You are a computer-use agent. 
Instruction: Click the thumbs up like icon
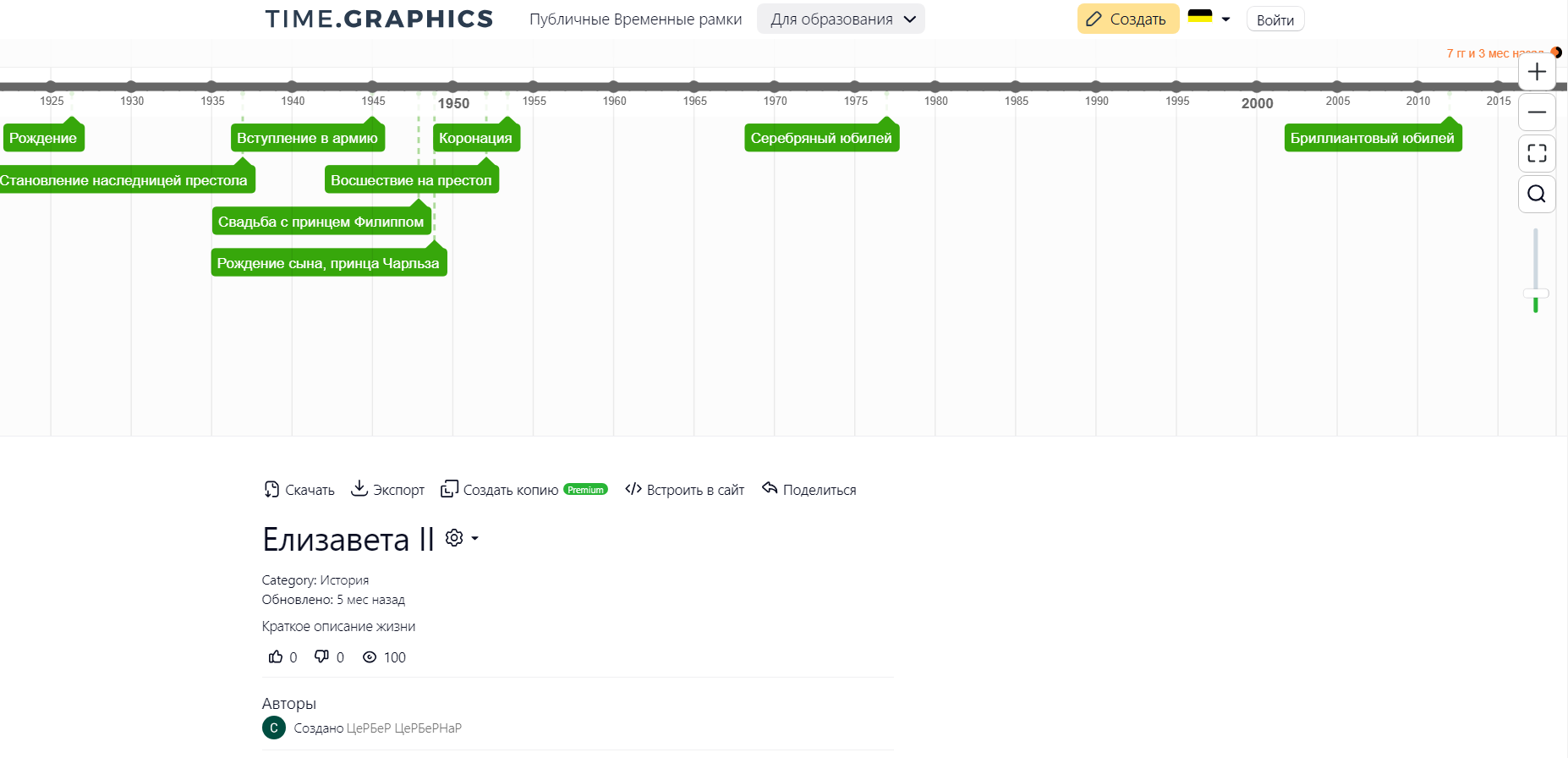coord(276,657)
